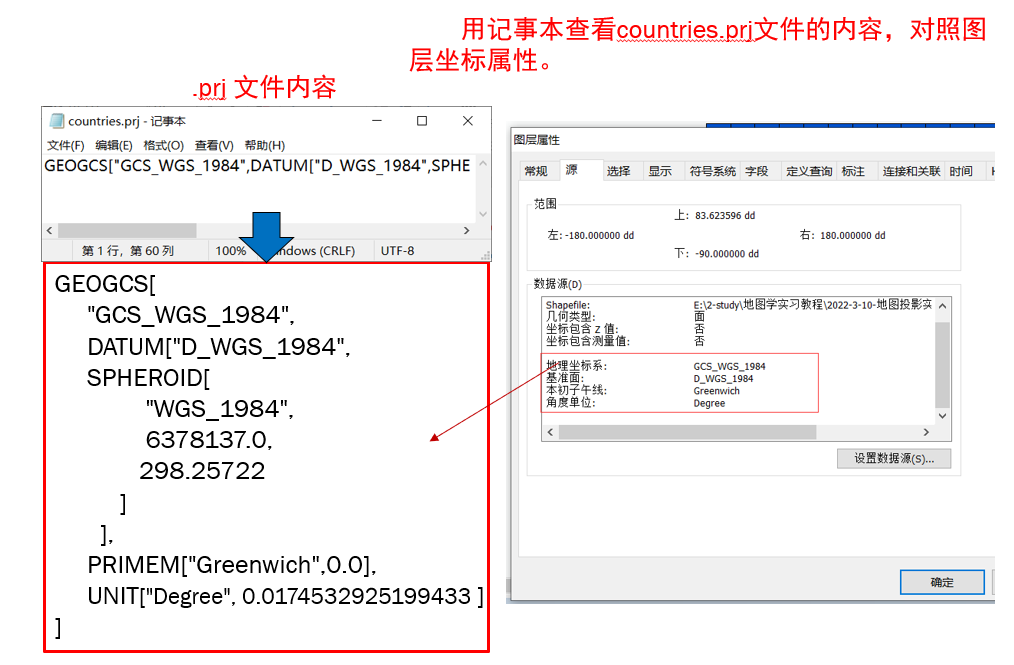The width and height of the screenshot is (1014, 665).
Task: Click Notepad horizontal scrollbar left arrow
Action: 50,230
